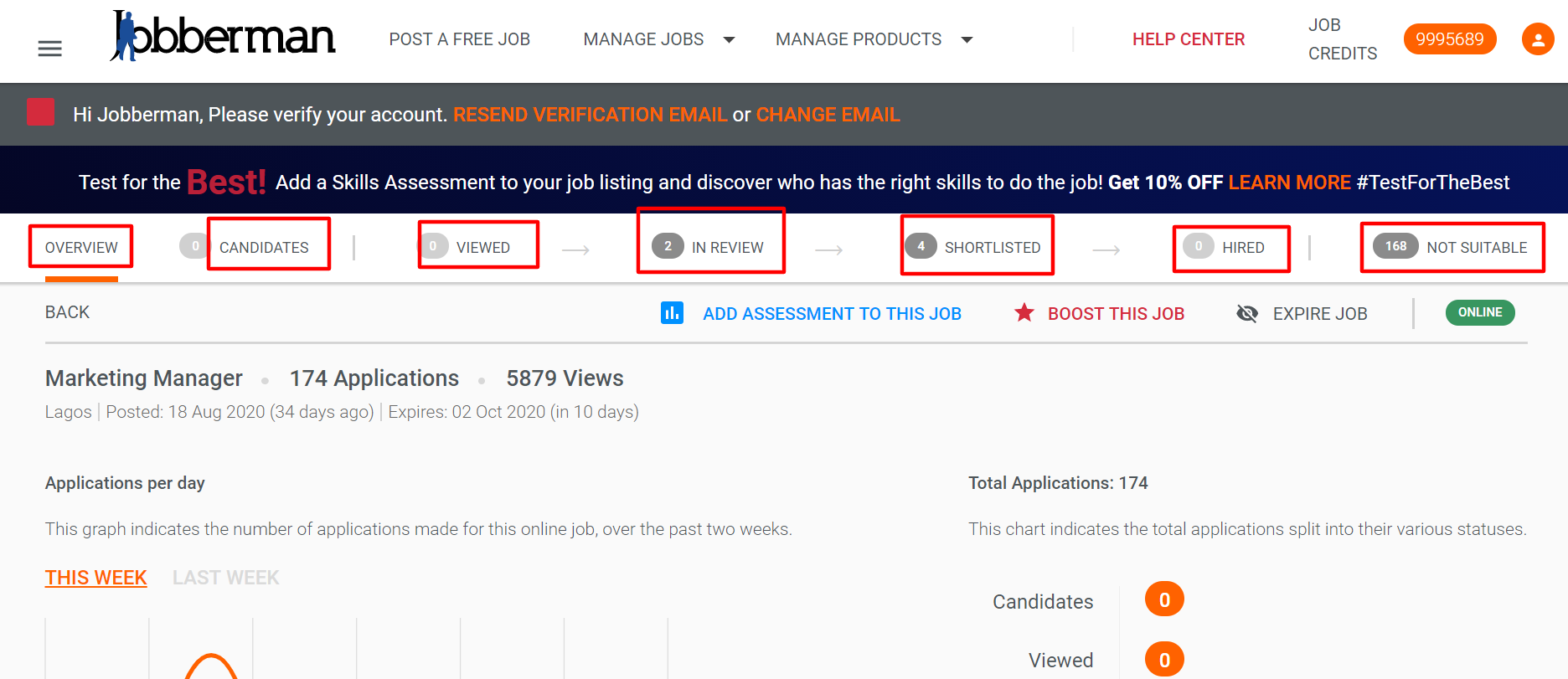
Task: Click the 174 Applications text
Action: [x=374, y=378]
